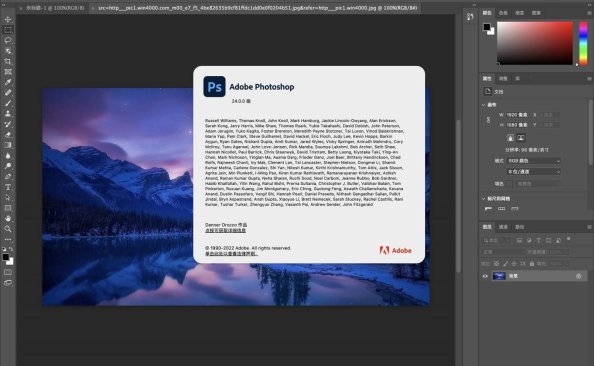Select the Path Selection tool
Image resolution: width=594 pixels, height=366 pixels.
click(8, 197)
